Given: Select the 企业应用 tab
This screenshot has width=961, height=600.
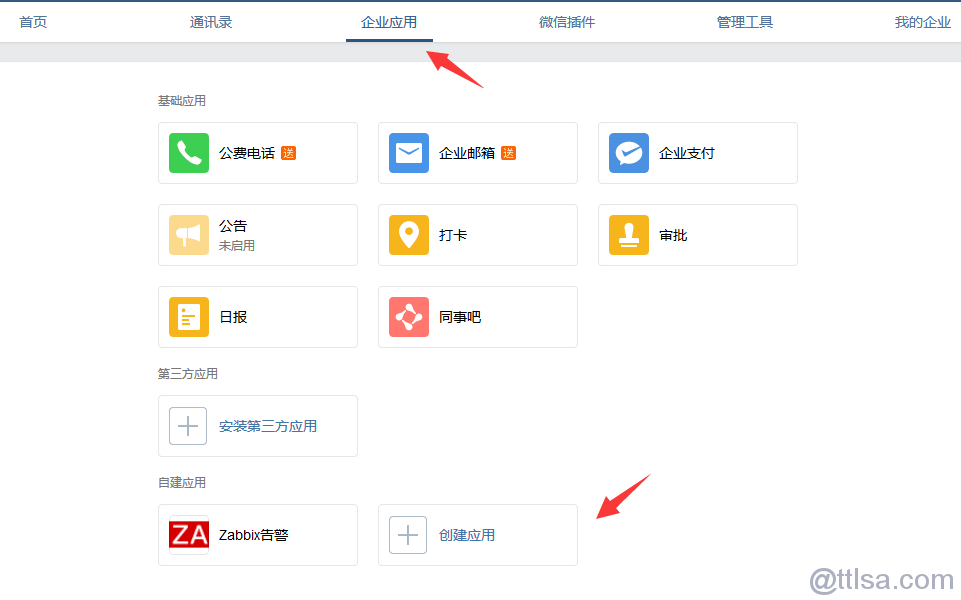Looking at the screenshot, I should [x=389, y=23].
